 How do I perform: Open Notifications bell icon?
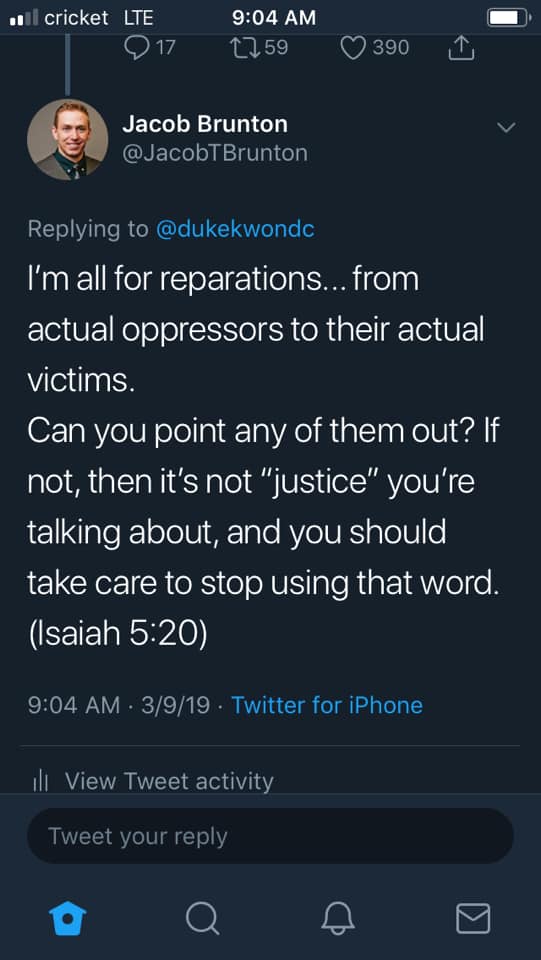tap(338, 918)
